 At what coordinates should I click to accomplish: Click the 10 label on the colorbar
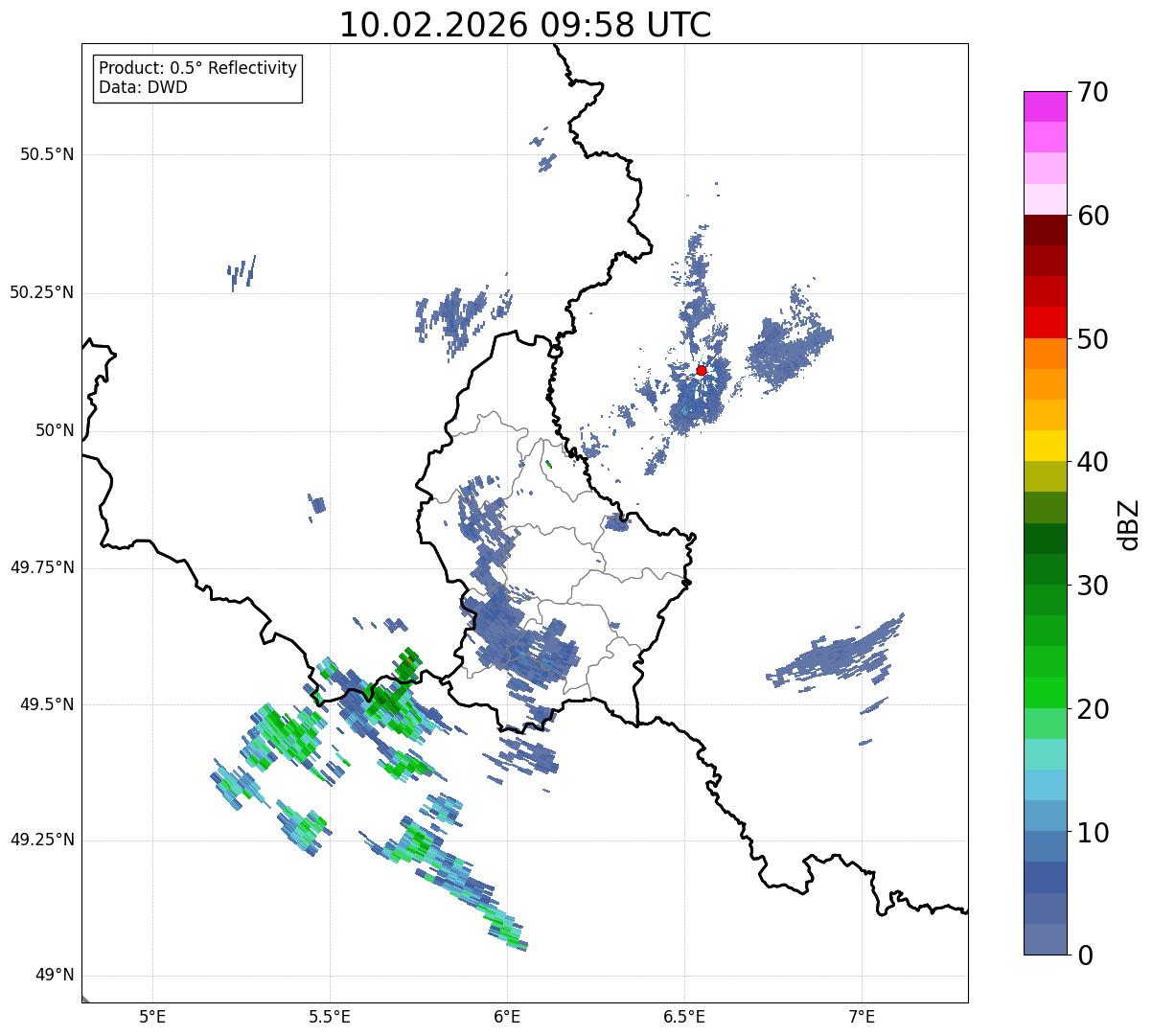(1092, 832)
